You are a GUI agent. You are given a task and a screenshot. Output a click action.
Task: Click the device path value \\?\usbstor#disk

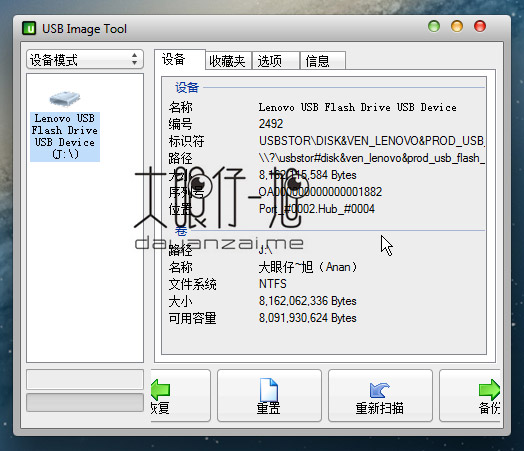[x=371, y=158]
